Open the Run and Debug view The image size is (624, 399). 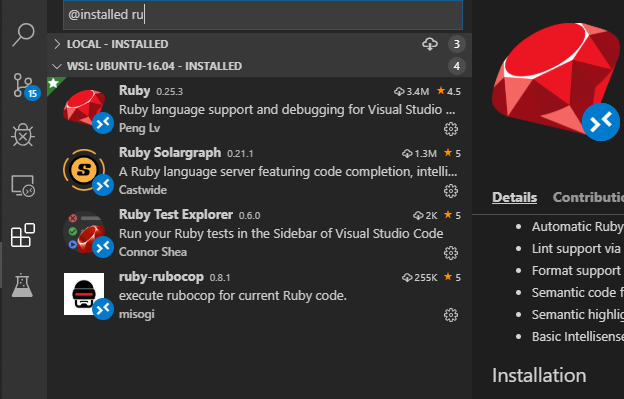23,135
